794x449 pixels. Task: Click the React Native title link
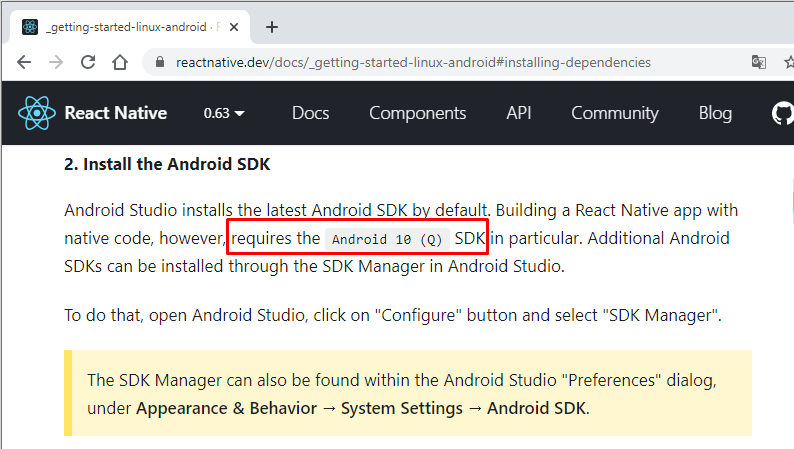coord(115,113)
